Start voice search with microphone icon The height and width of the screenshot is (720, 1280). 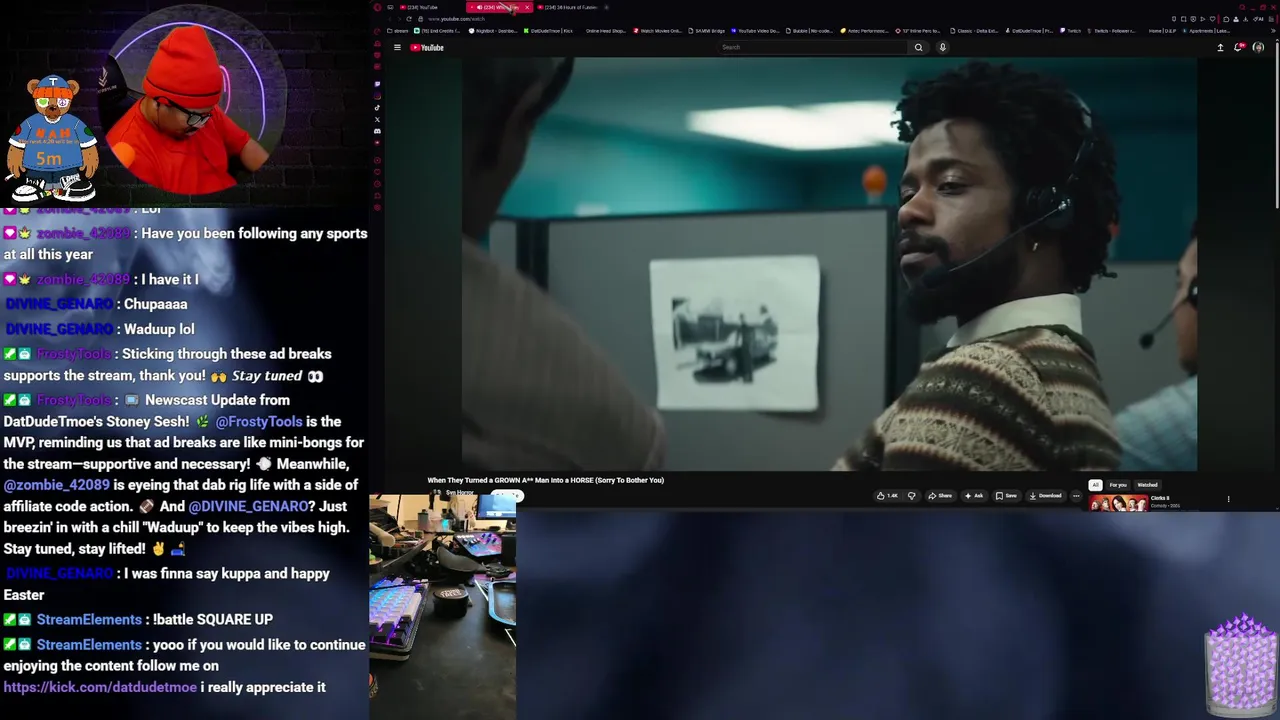click(x=942, y=47)
